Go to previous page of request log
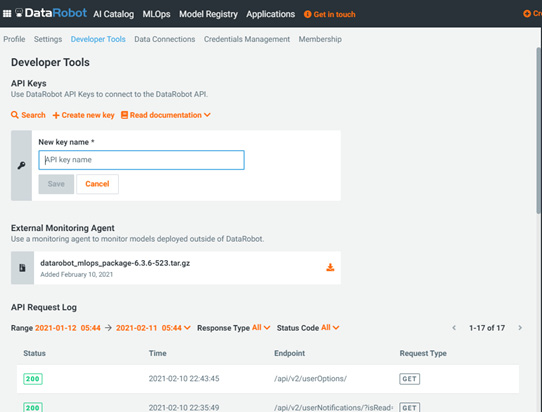Screen dimensions: 542x412 [x=454, y=328]
